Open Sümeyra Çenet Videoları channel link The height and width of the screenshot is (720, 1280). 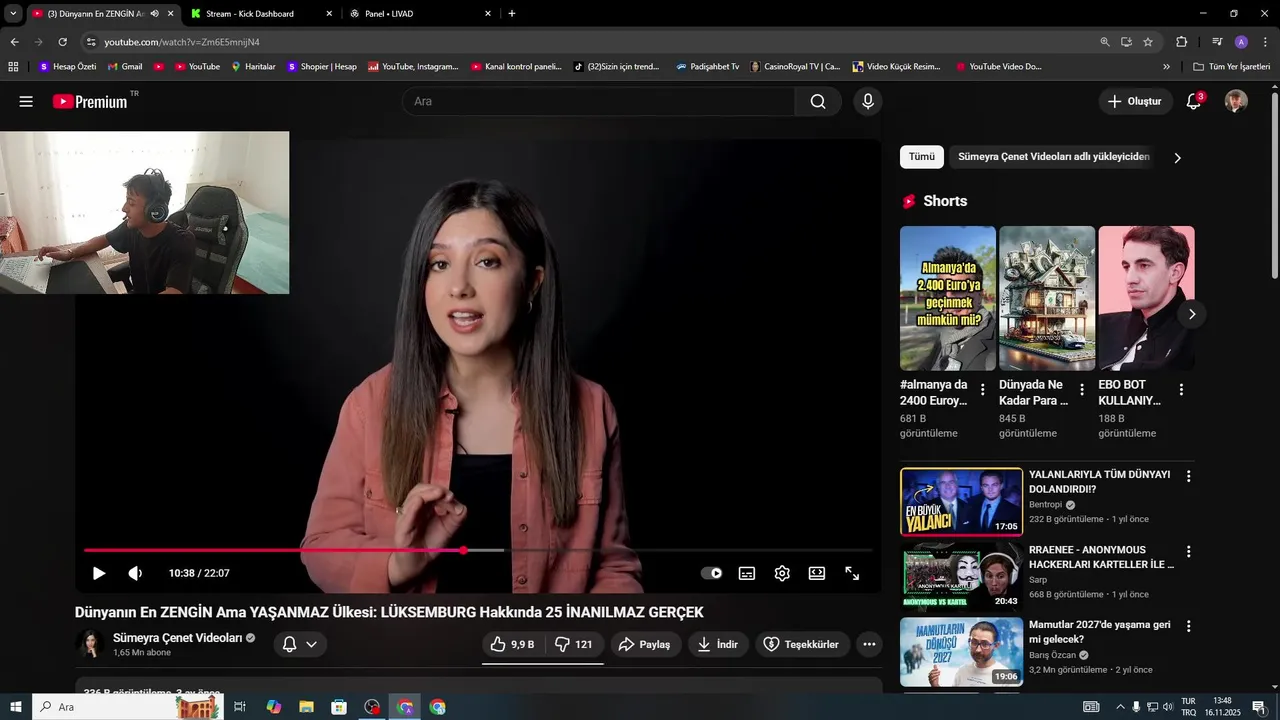click(178, 637)
